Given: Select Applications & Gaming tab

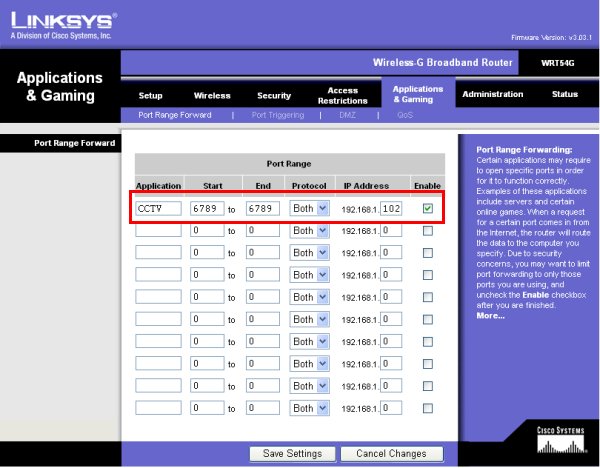Looking at the screenshot, I should (x=418, y=94).
